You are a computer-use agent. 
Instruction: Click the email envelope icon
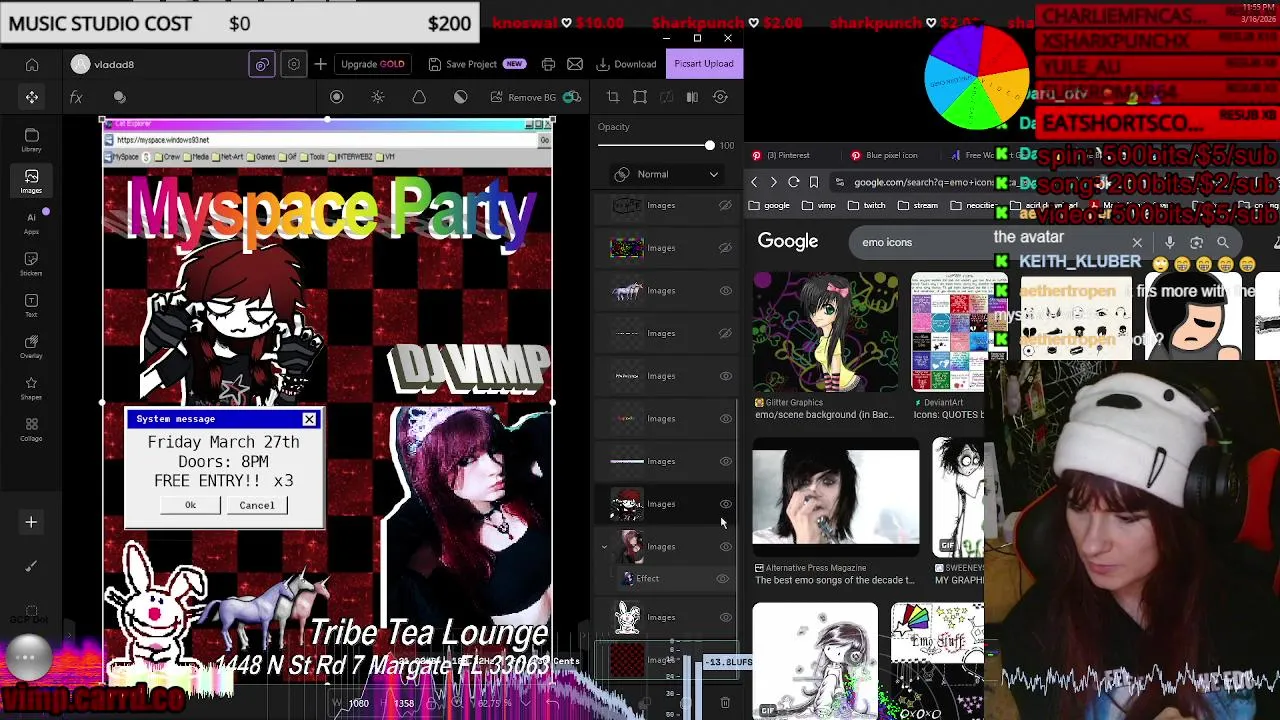coord(575,64)
